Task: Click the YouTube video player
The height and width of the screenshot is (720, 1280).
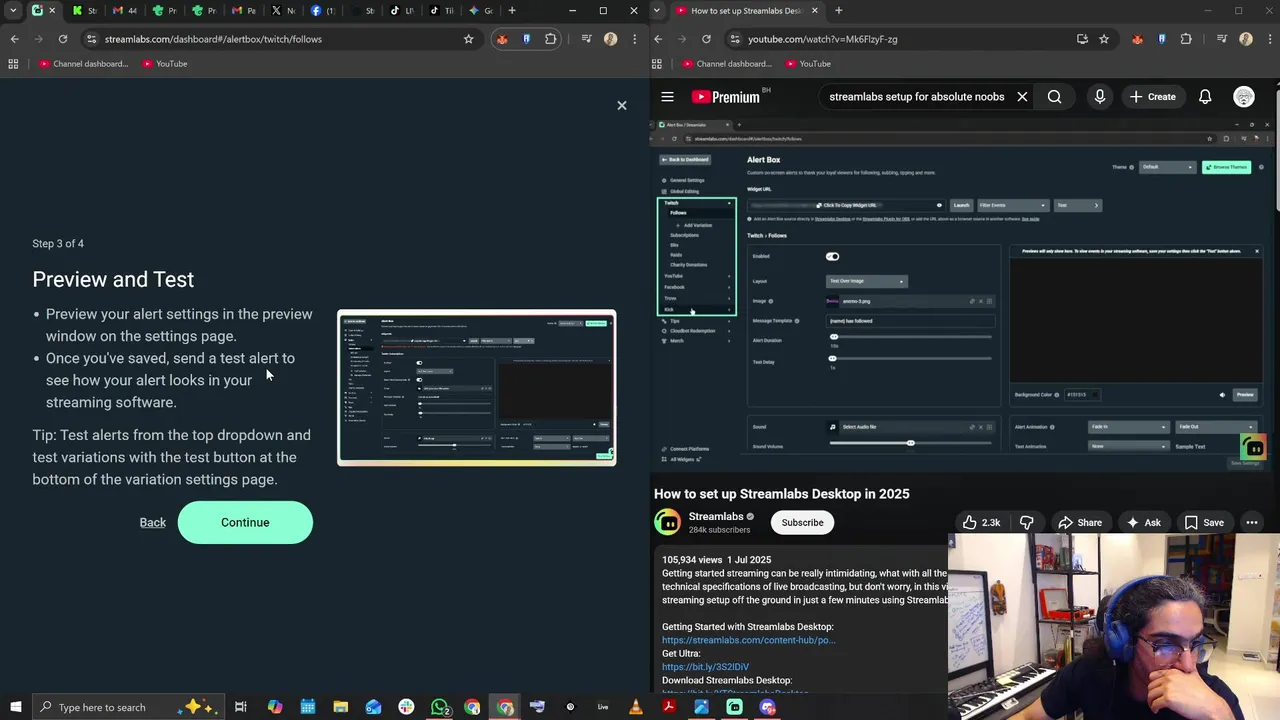Action: 960,295
